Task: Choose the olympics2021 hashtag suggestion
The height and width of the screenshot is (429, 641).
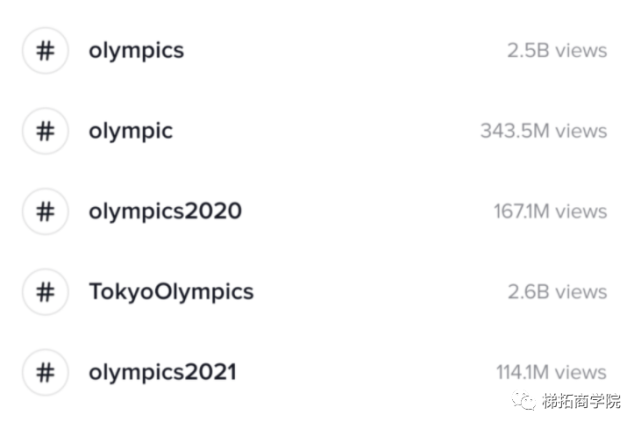Action: click(163, 373)
